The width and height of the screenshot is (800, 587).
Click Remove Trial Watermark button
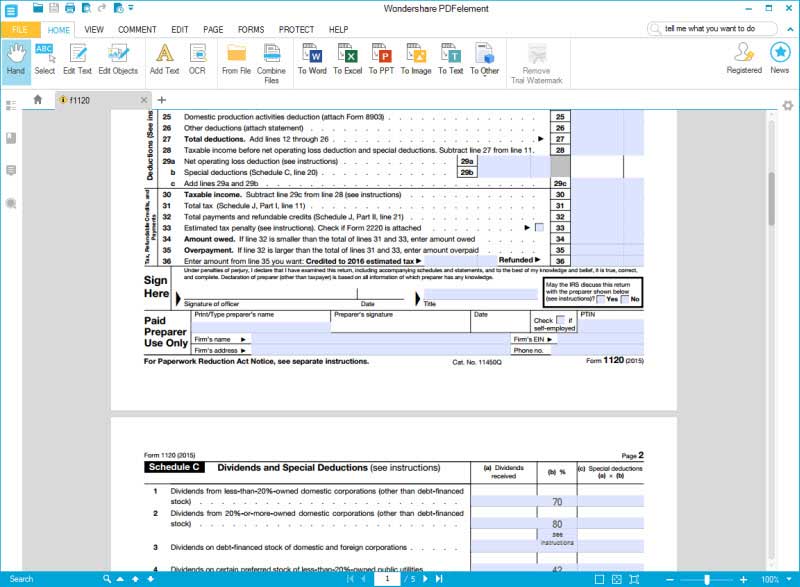537,64
